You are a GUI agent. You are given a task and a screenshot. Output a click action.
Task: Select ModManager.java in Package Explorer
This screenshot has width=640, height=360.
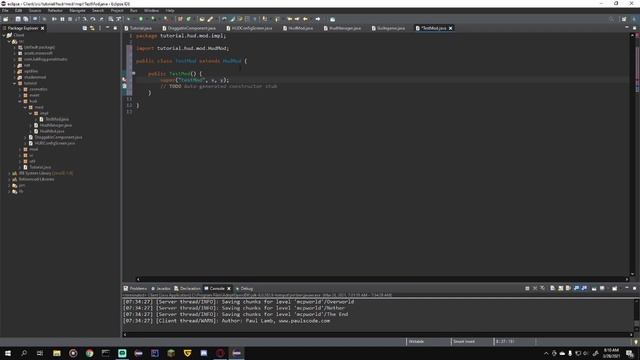[56, 125]
